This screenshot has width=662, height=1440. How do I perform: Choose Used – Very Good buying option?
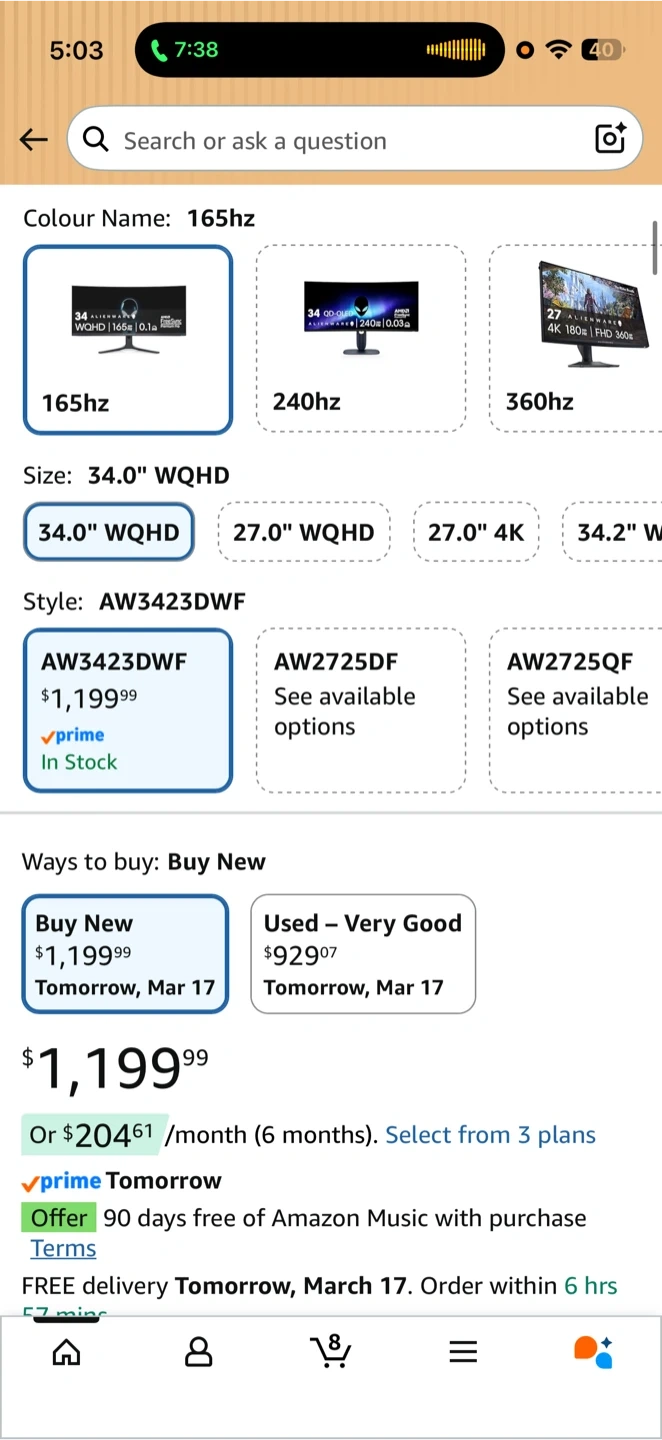pyautogui.click(x=363, y=954)
